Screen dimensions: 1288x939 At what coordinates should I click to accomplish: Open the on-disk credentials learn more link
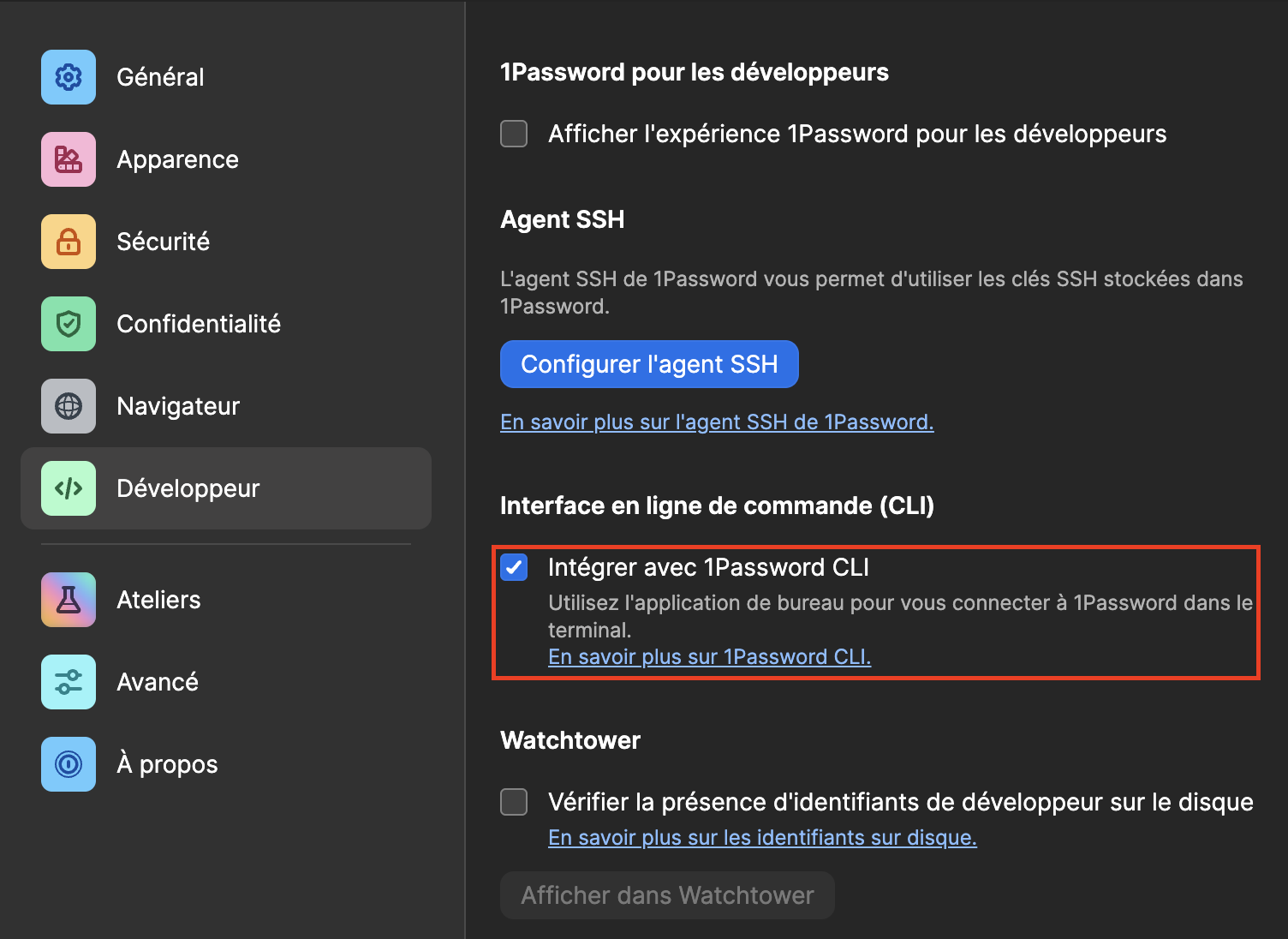[x=762, y=837]
